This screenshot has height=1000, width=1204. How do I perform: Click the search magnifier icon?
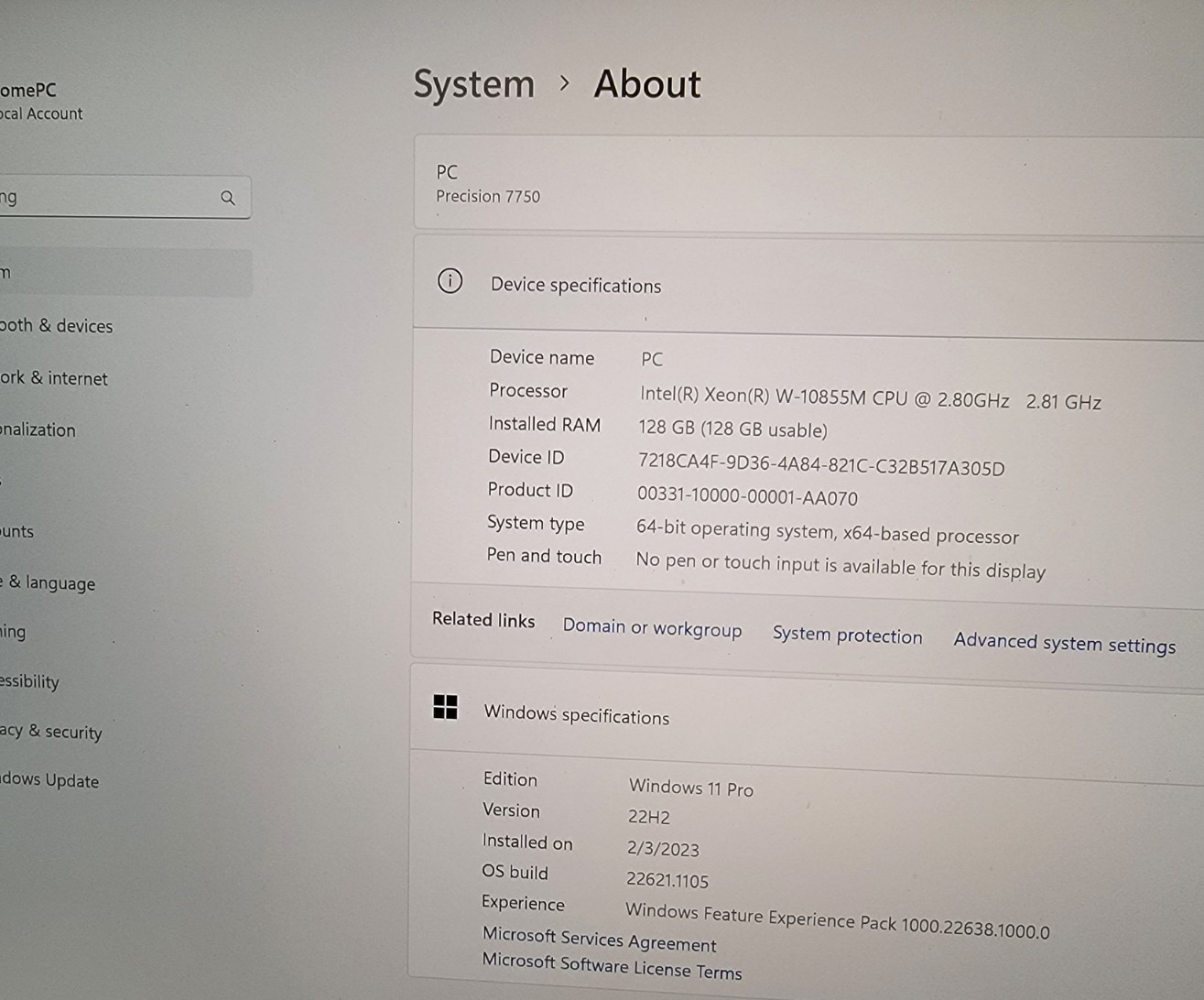[x=228, y=198]
